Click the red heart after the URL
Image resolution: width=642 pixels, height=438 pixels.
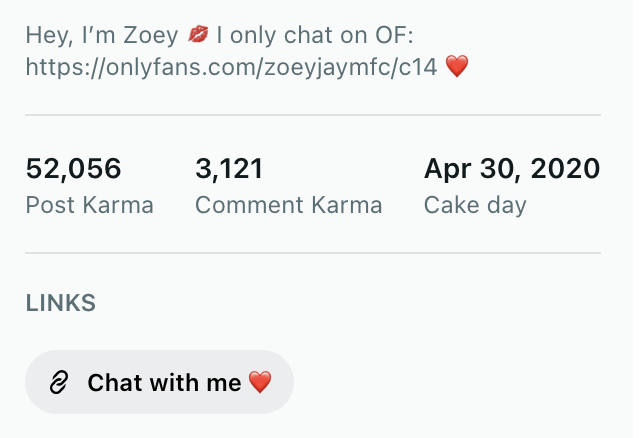click(x=456, y=69)
